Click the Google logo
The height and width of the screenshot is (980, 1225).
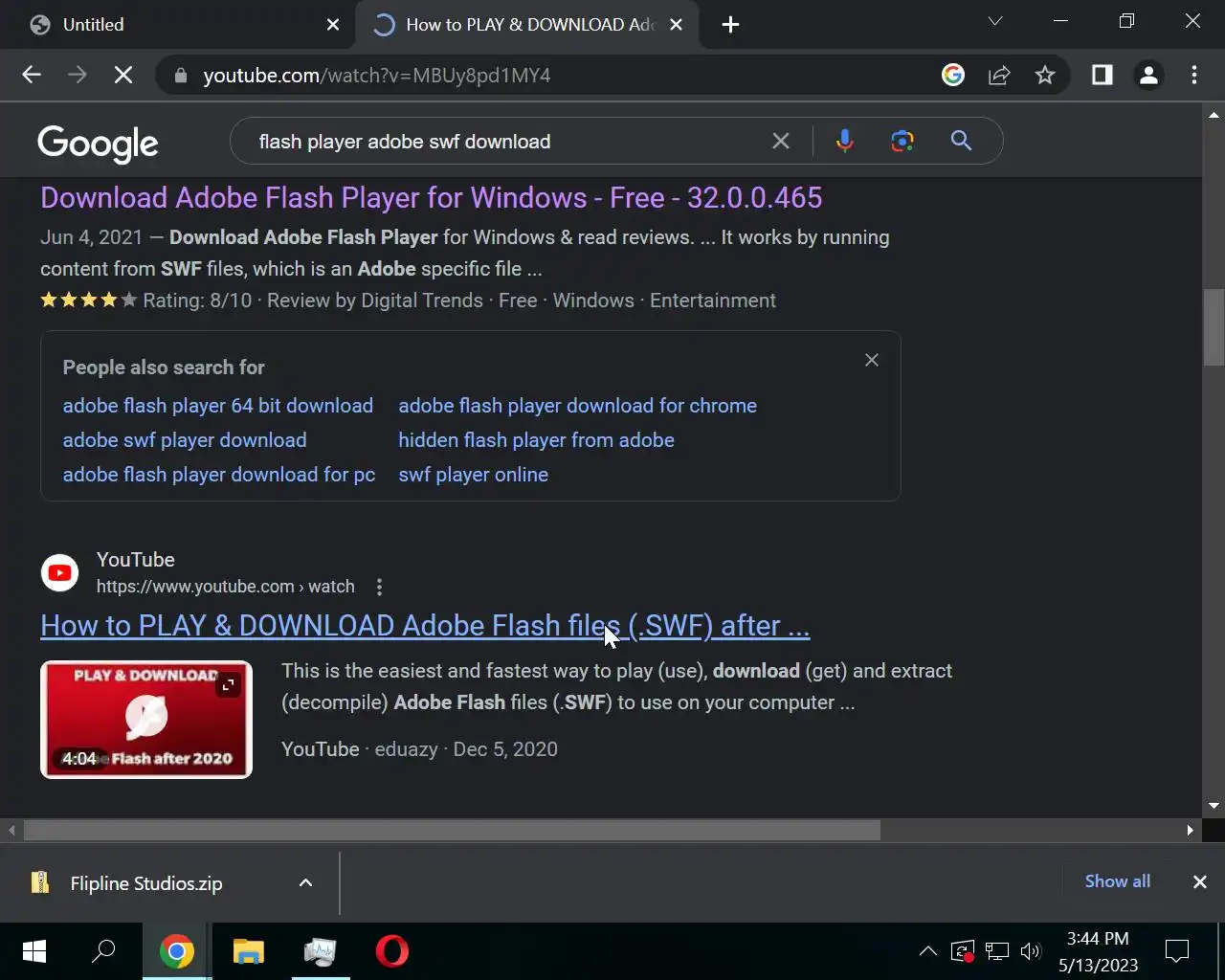[98, 144]
